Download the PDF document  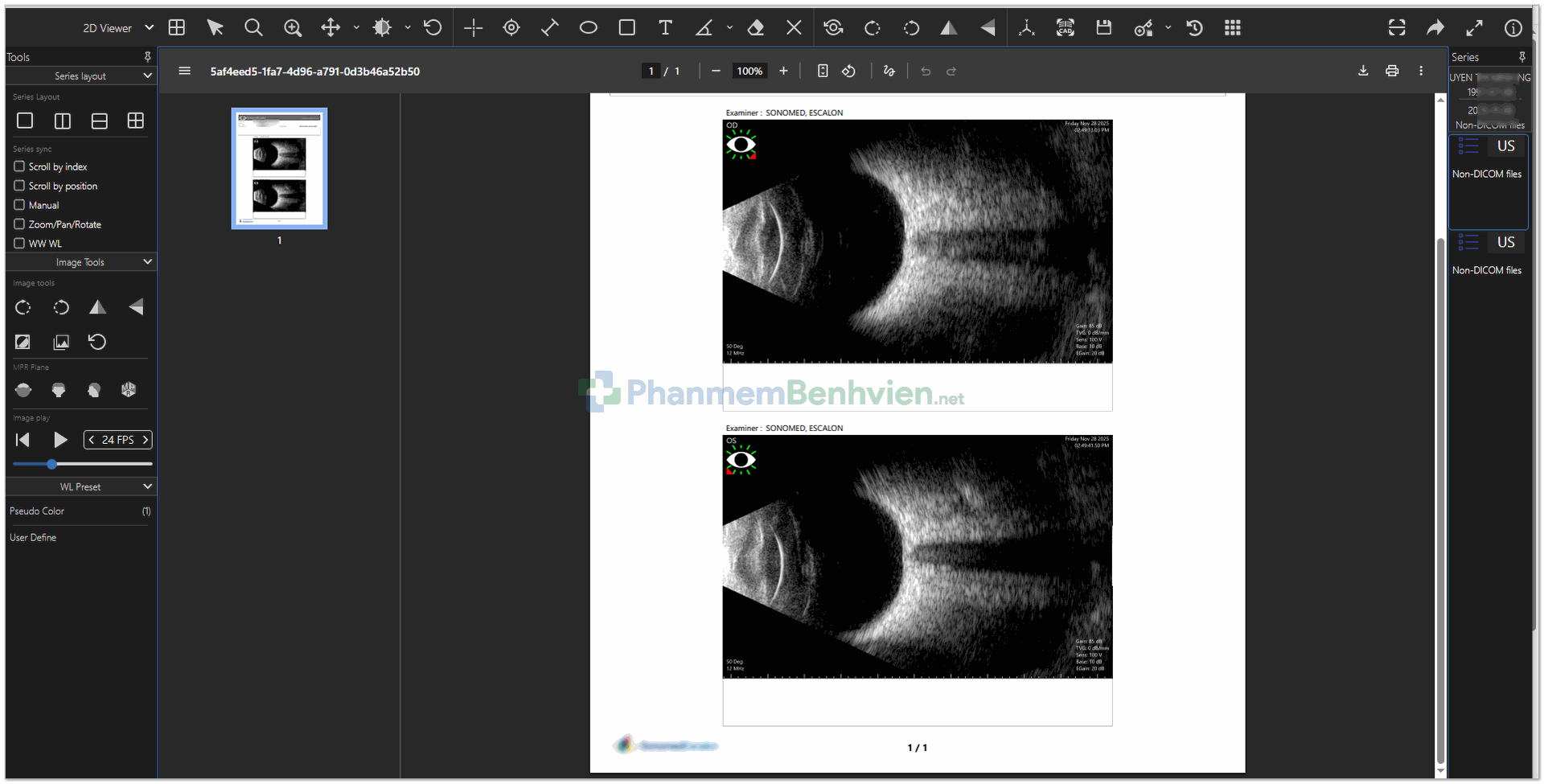(x=1363, y=71)
